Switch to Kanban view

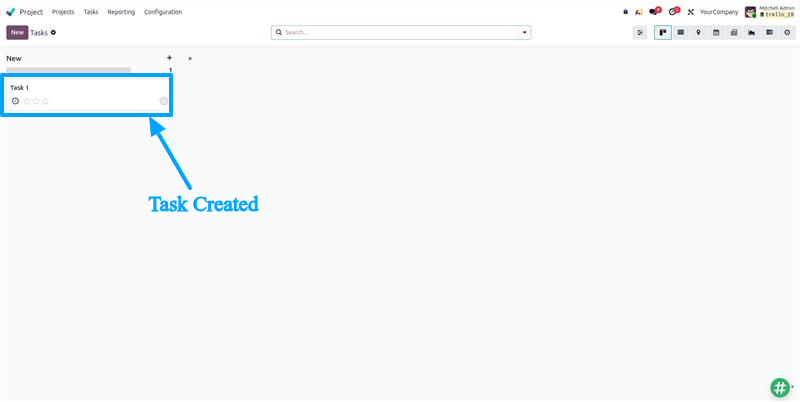point(663,33)
